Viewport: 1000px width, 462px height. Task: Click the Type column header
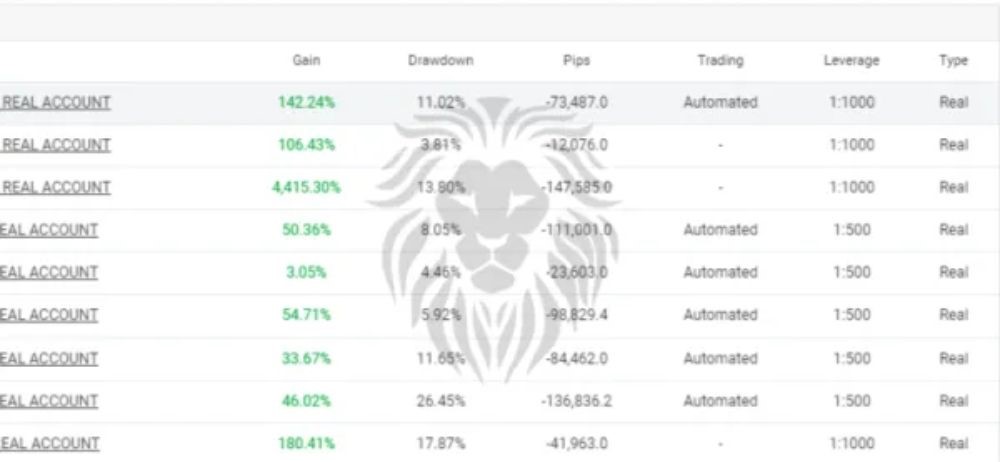click(953, 61)
